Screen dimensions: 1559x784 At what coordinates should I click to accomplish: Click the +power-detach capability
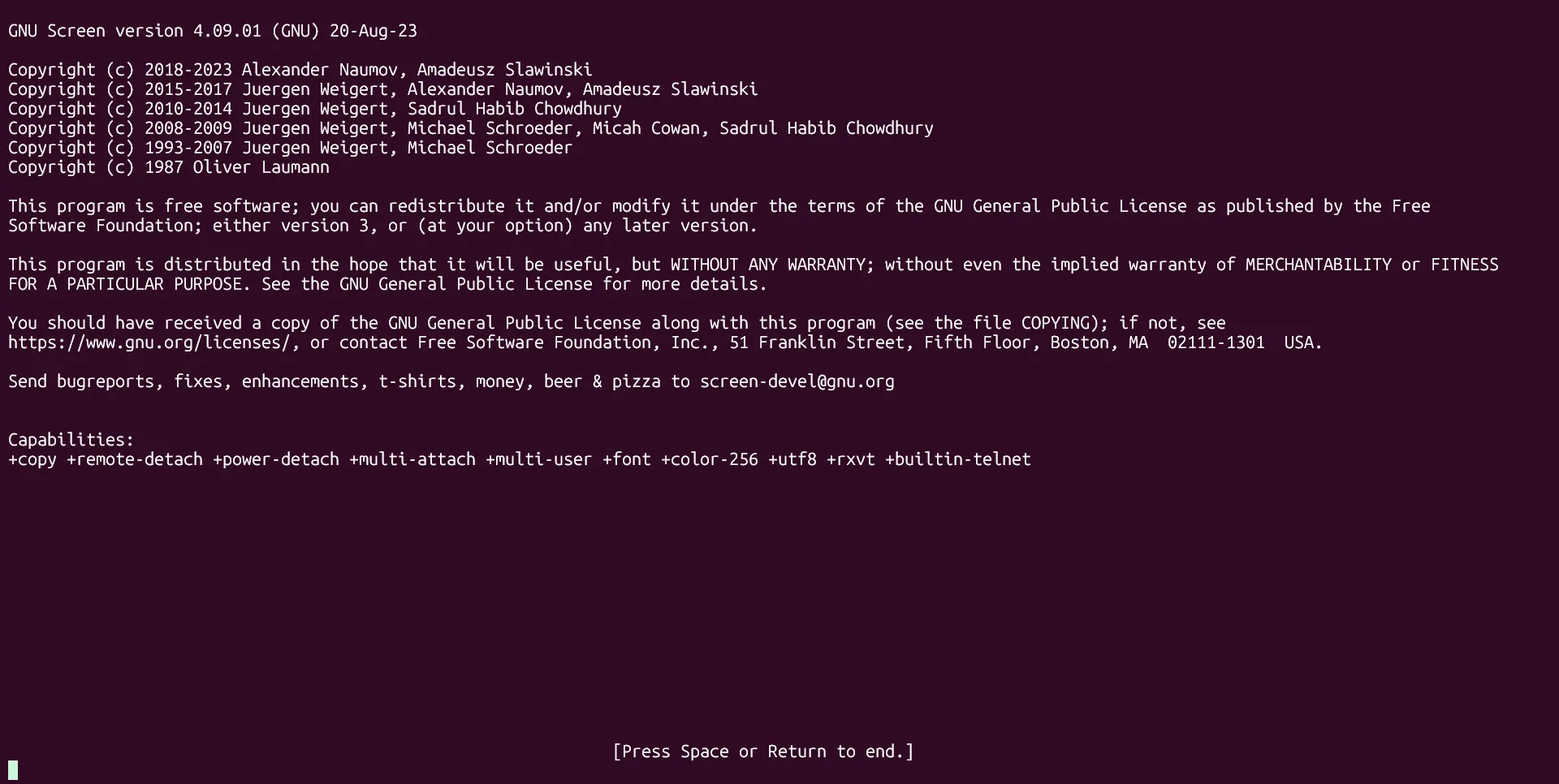[276, 459]
